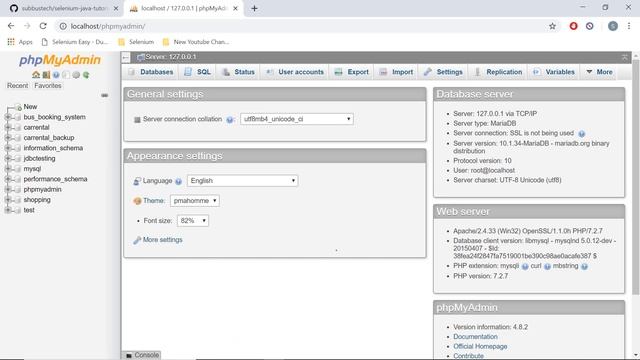Click database icon next to bus_booking_system
Screen dimensions: 640x360
(x=17, y=117)
